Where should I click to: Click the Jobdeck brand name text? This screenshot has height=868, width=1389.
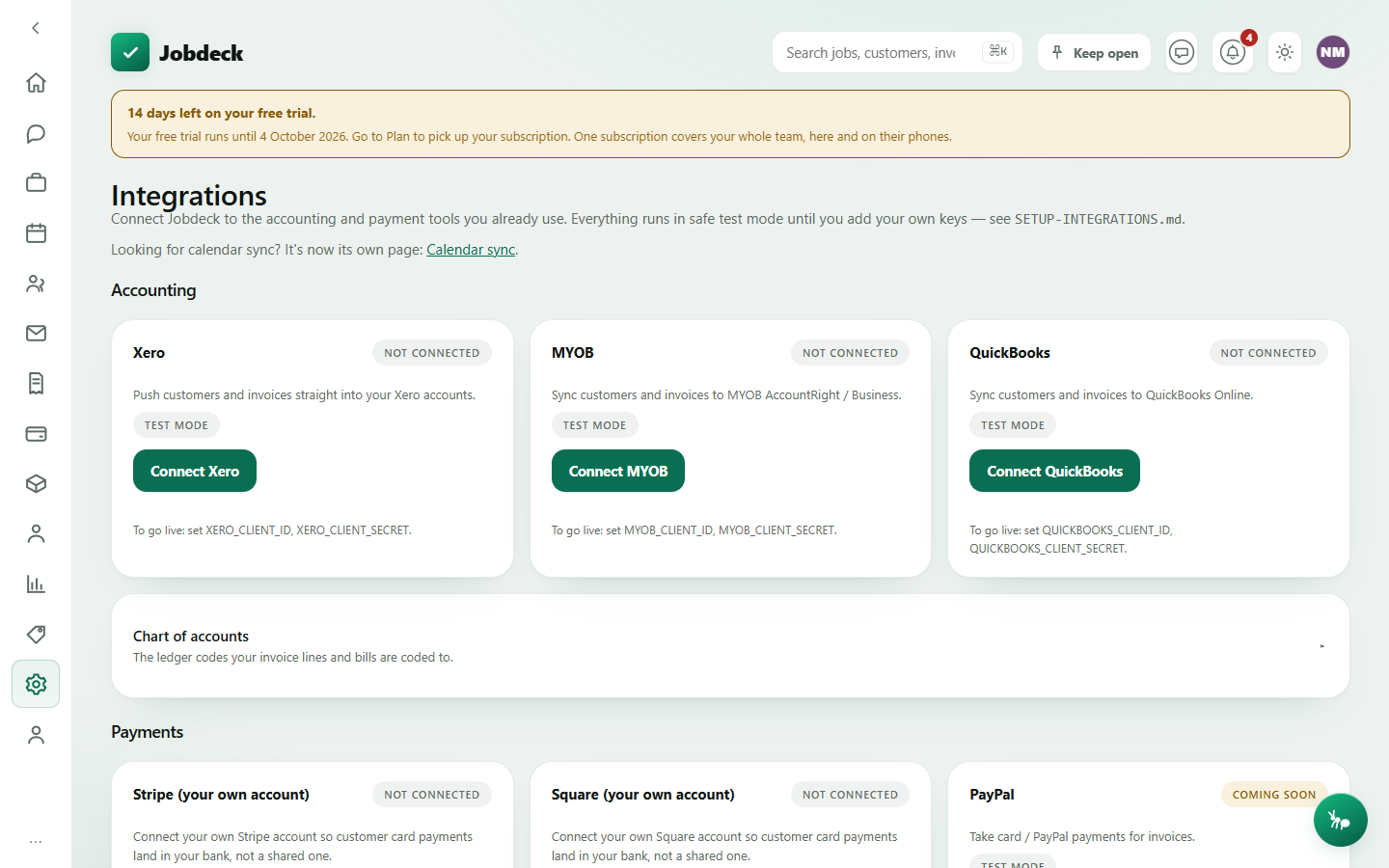tap(202, 53)
